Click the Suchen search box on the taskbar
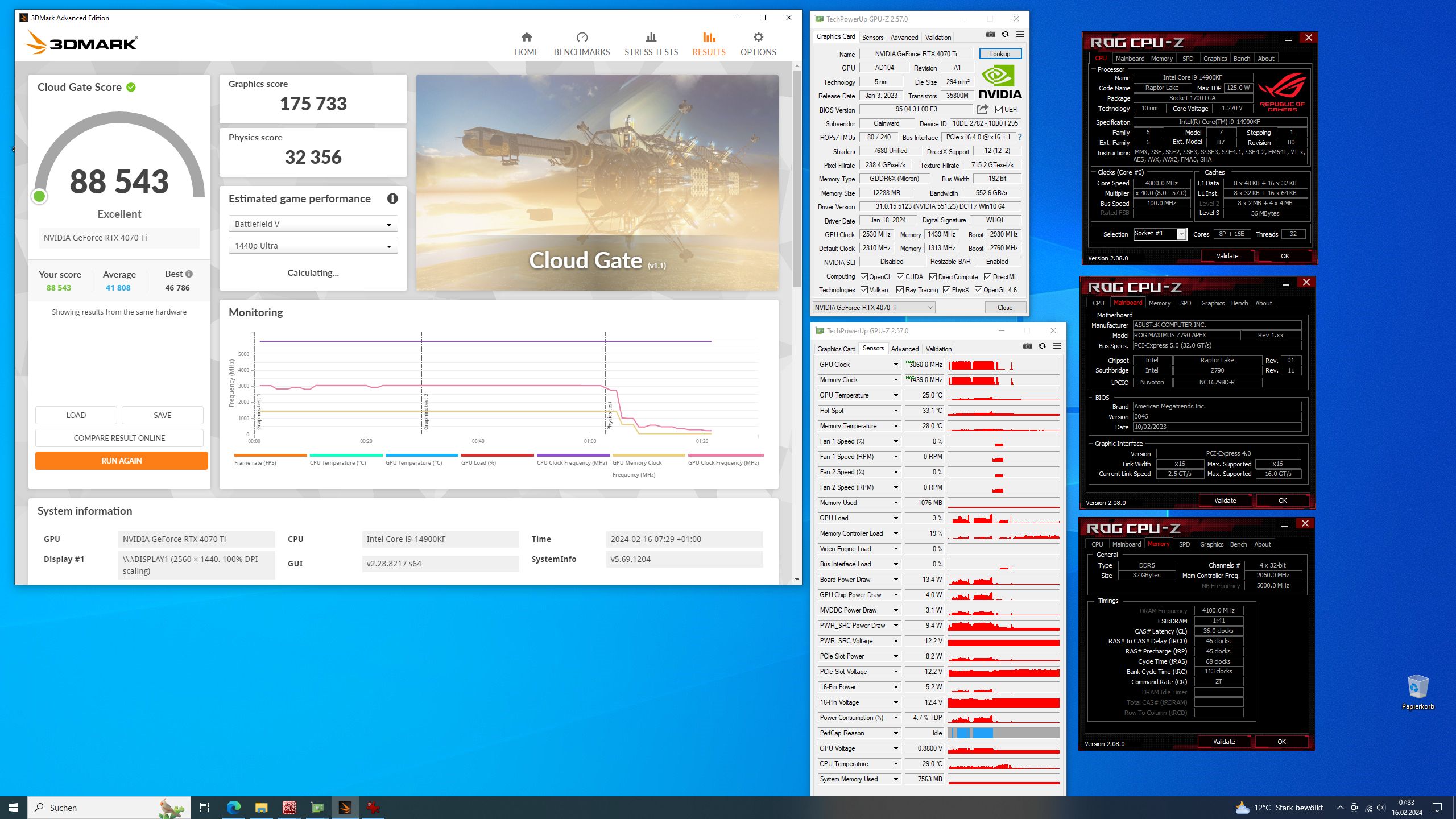The width and height of the screenshot is (1456, 819). 108,808
